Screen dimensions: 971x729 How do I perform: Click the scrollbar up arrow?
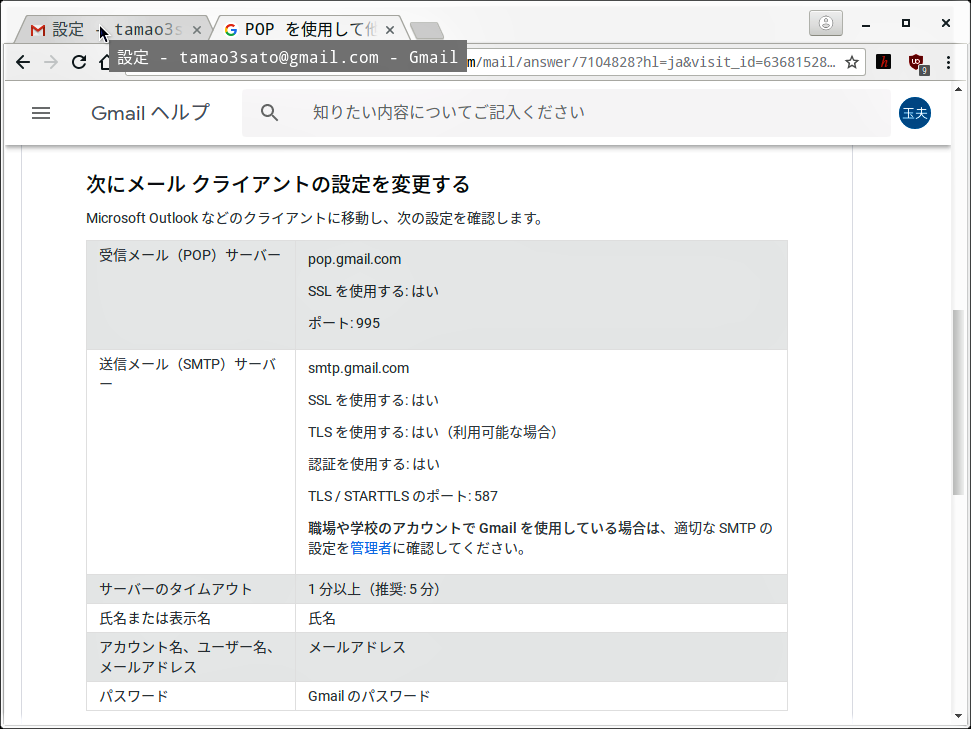959,89
